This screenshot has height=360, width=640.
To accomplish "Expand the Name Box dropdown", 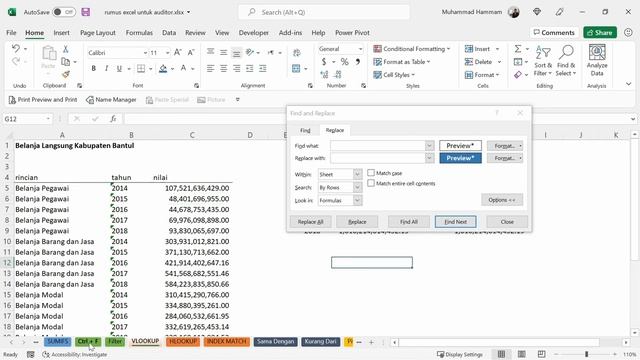I will pos(48,119).
